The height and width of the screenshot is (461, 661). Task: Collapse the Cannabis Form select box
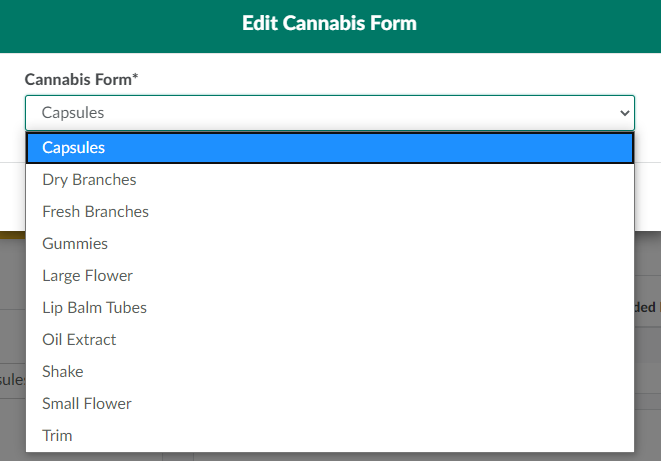point(330,113)
